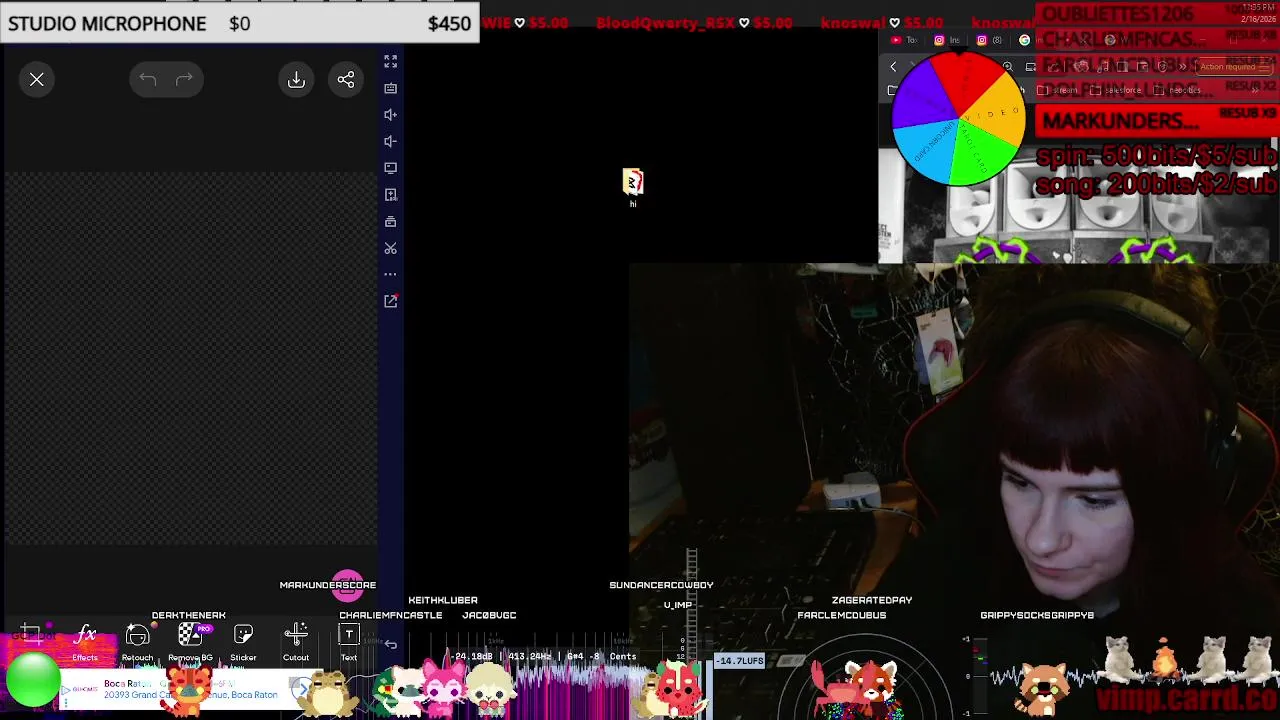Open screen display icon in emulator sidebar
The width and height of the screenshot is (1280, 720).
tap(391, 168)
